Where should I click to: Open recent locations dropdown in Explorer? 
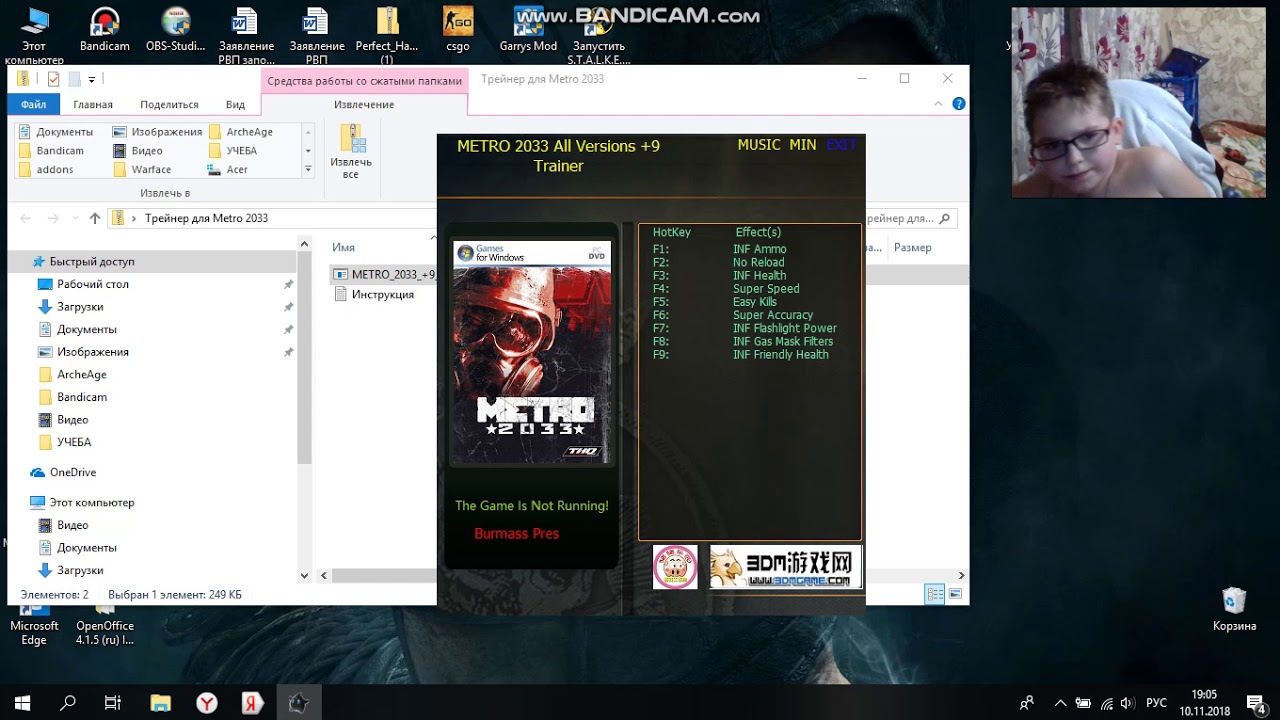click(75, 218)
